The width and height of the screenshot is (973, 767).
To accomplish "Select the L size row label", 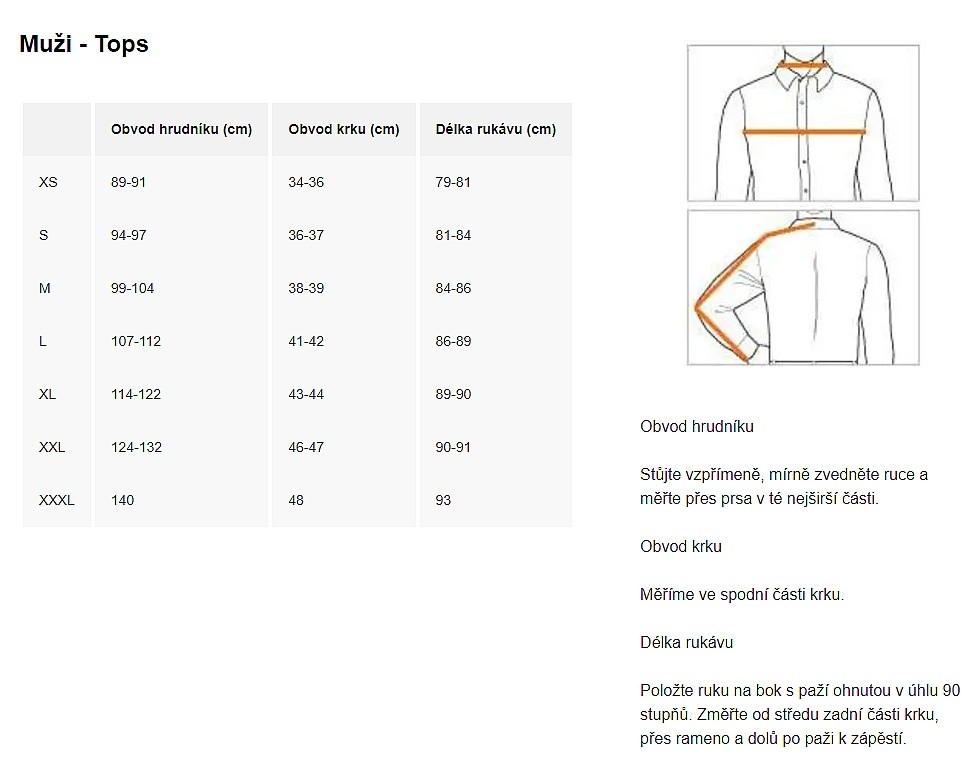I will [43, 341].
